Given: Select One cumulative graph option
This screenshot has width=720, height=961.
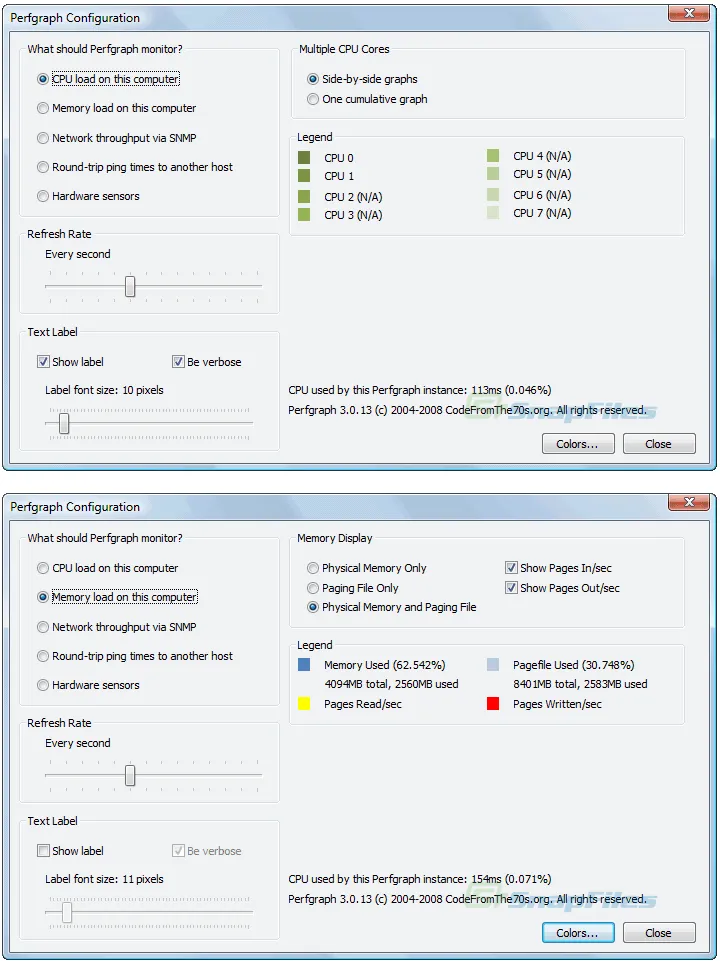Looking at the screenshot, I should [313, 99].
